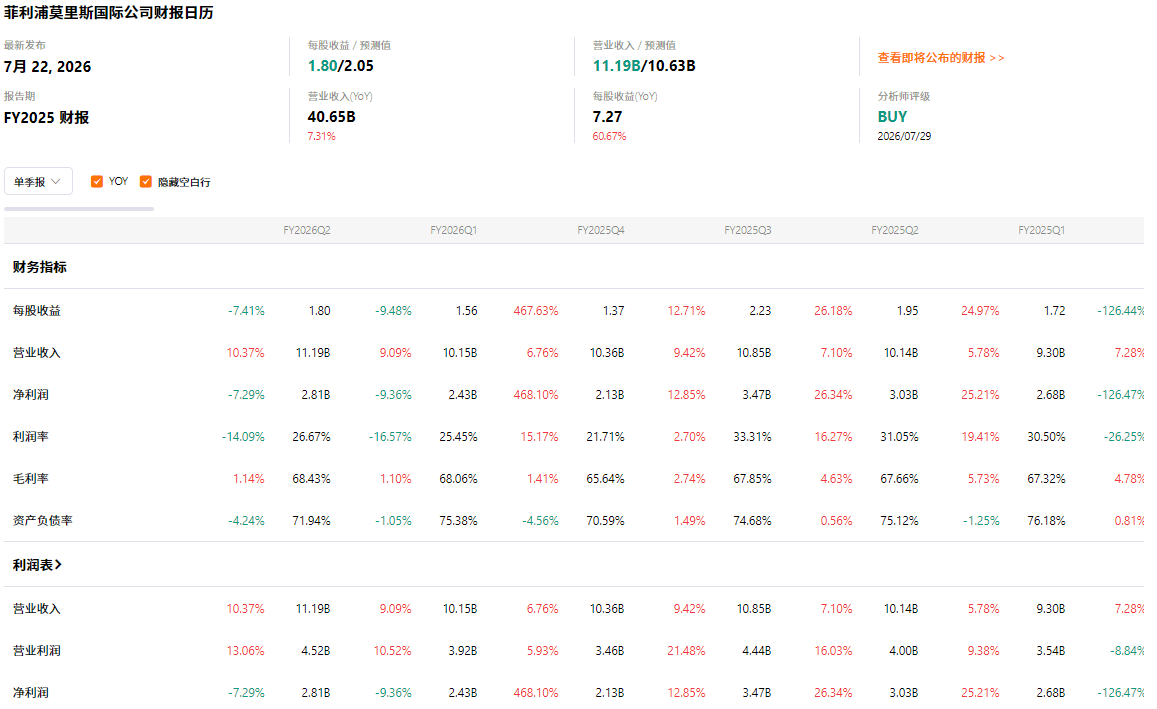Select the 每股收益 row label
The width and height of the screenshot is (1157, 709).
coord(37,311)
